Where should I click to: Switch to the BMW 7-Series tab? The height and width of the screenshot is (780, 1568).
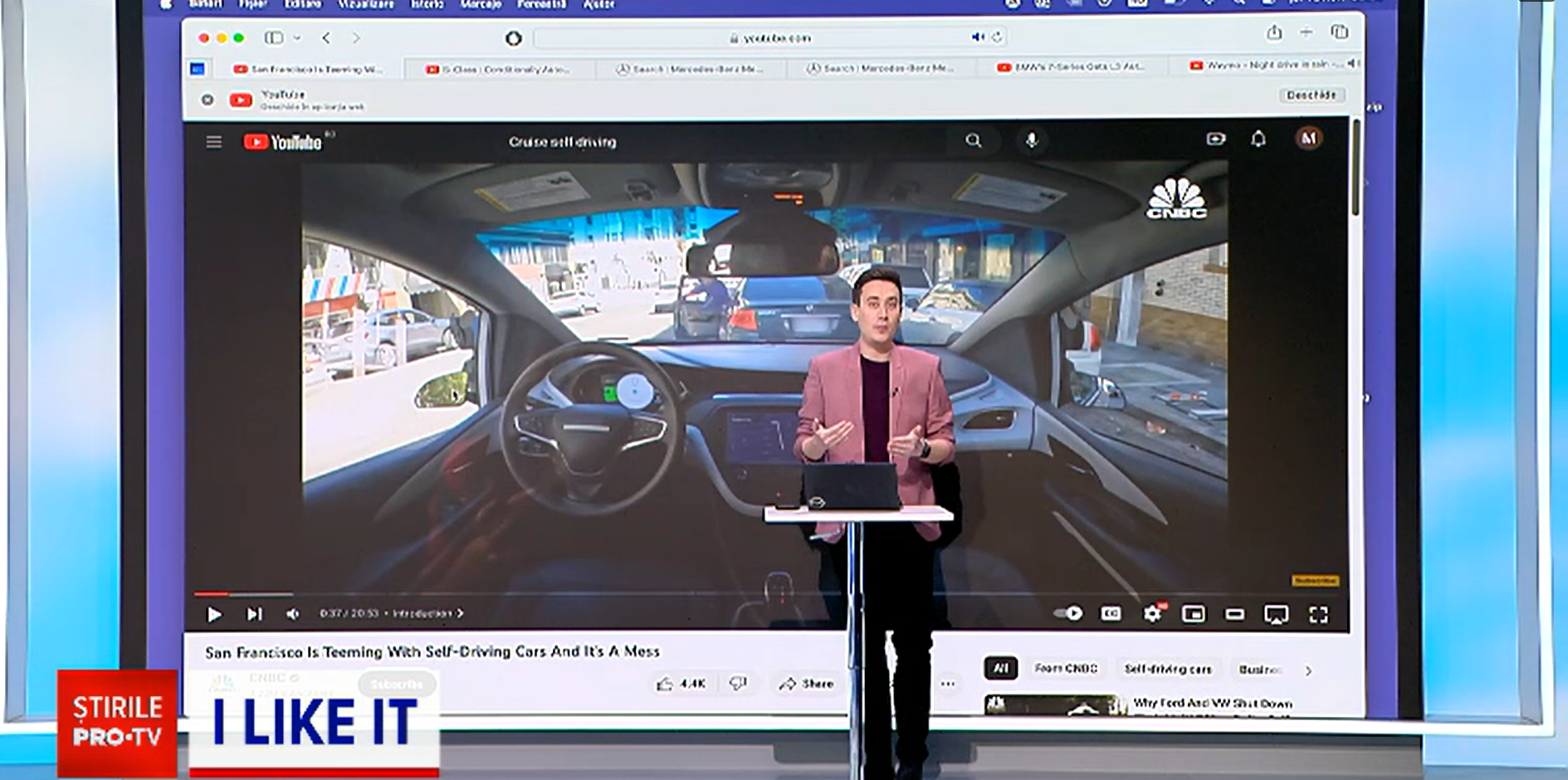click(x=1071, y=66)
